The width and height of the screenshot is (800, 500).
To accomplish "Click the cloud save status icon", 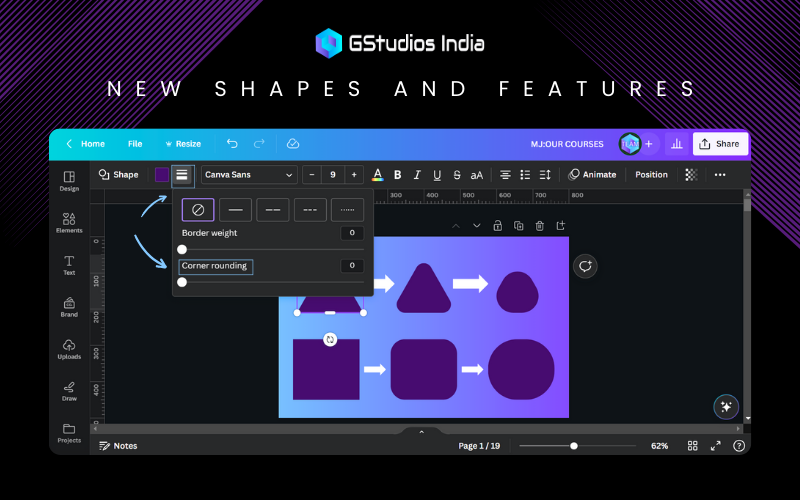I will tap(293, 144).
